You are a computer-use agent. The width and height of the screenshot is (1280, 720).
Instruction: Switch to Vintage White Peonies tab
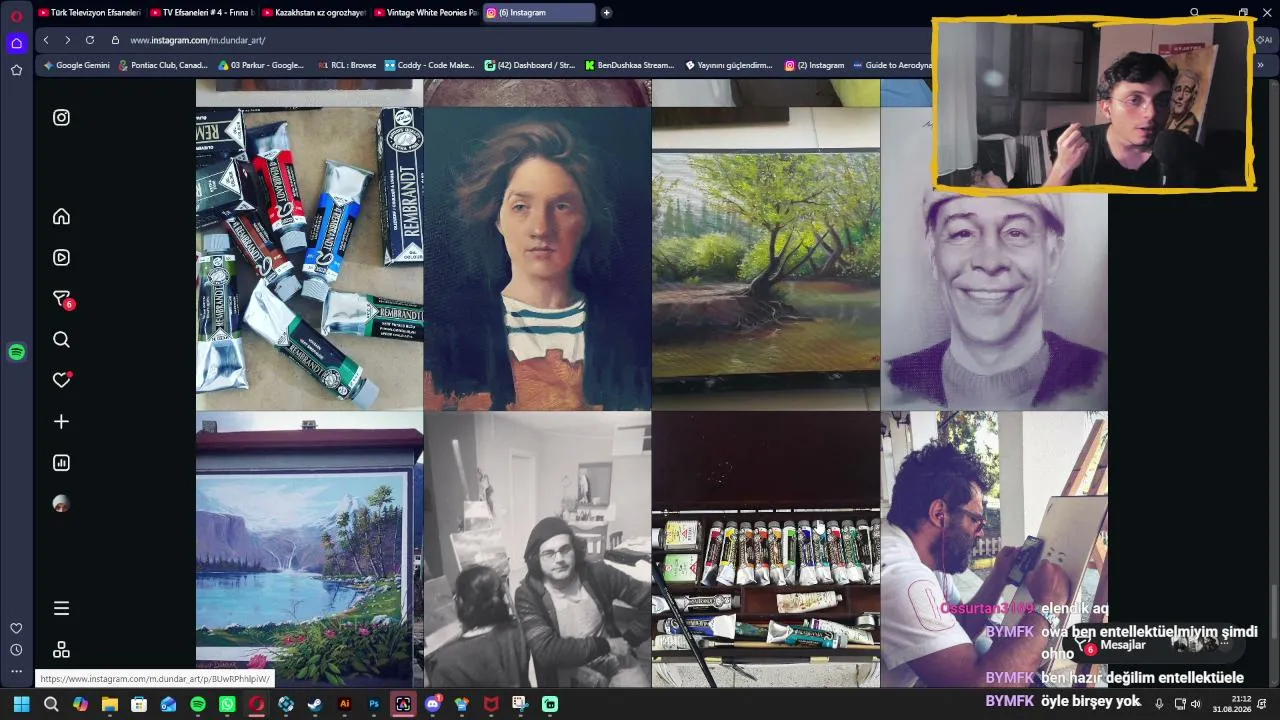426,13
